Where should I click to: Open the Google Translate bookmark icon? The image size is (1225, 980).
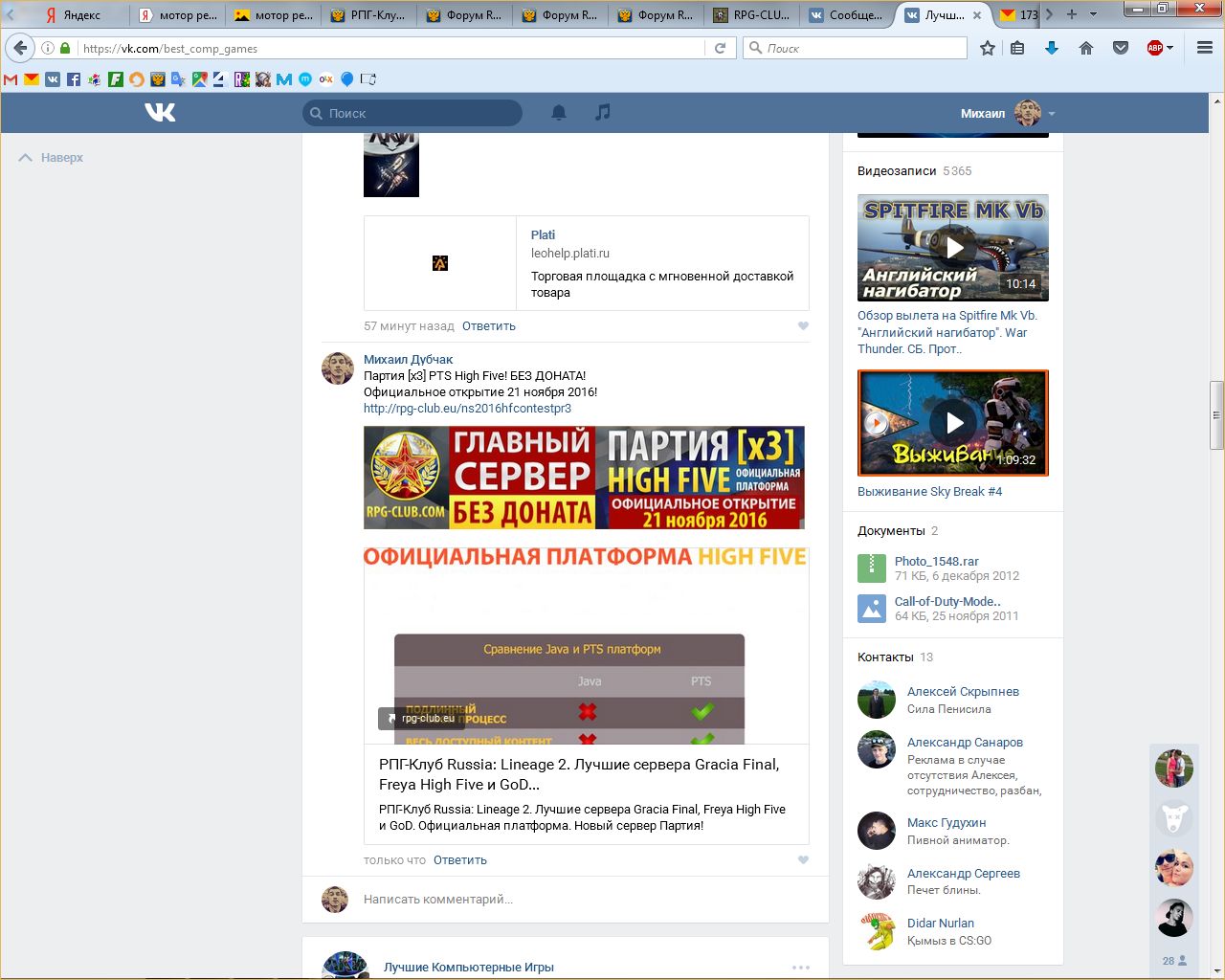(179, 79)
